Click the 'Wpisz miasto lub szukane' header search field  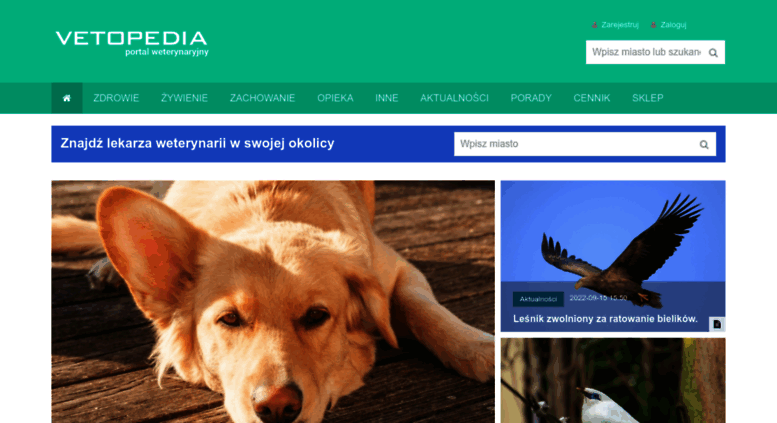646,52
